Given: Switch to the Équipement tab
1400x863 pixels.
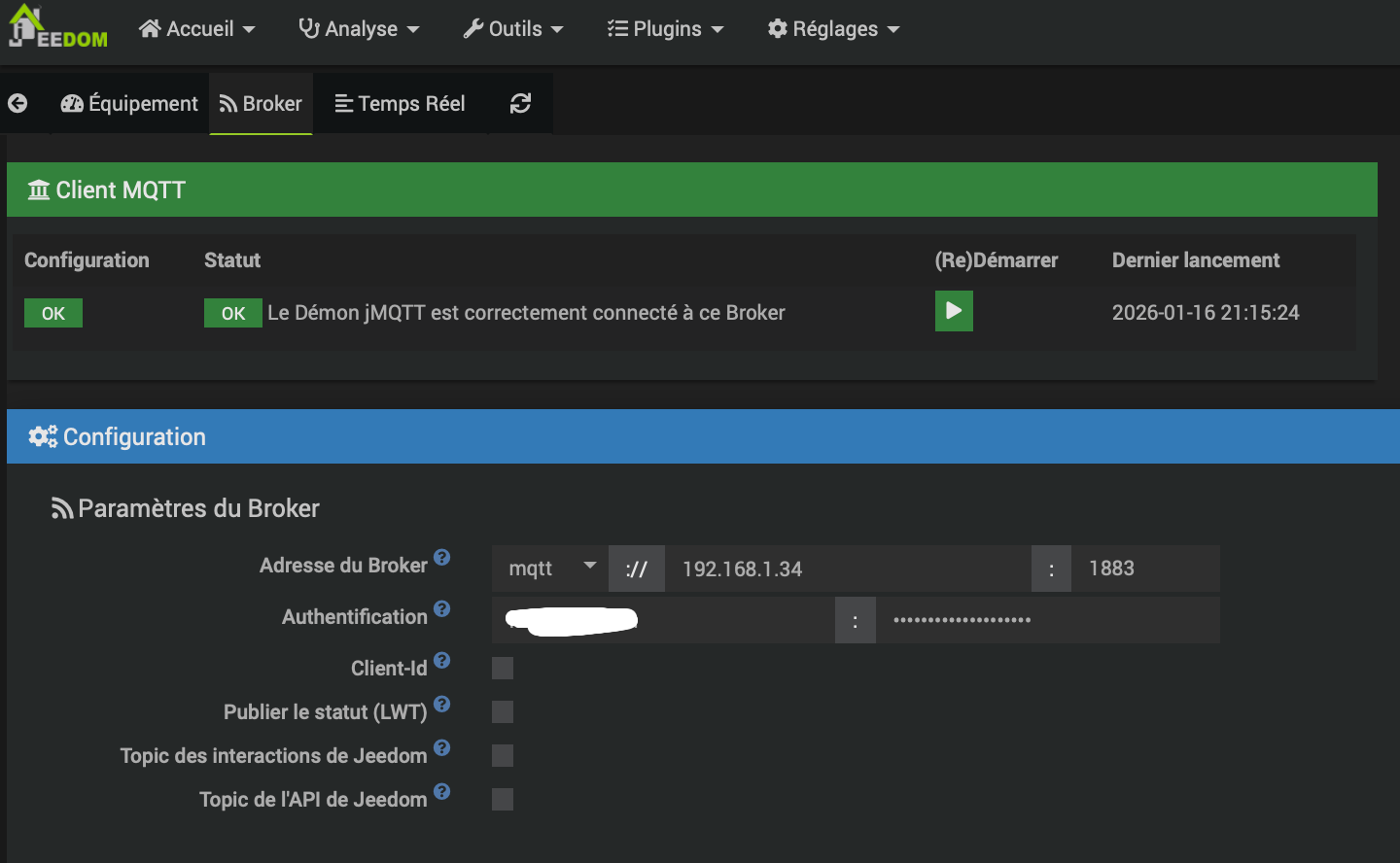Looking at the screenshot, I should (x=129, y=103).
